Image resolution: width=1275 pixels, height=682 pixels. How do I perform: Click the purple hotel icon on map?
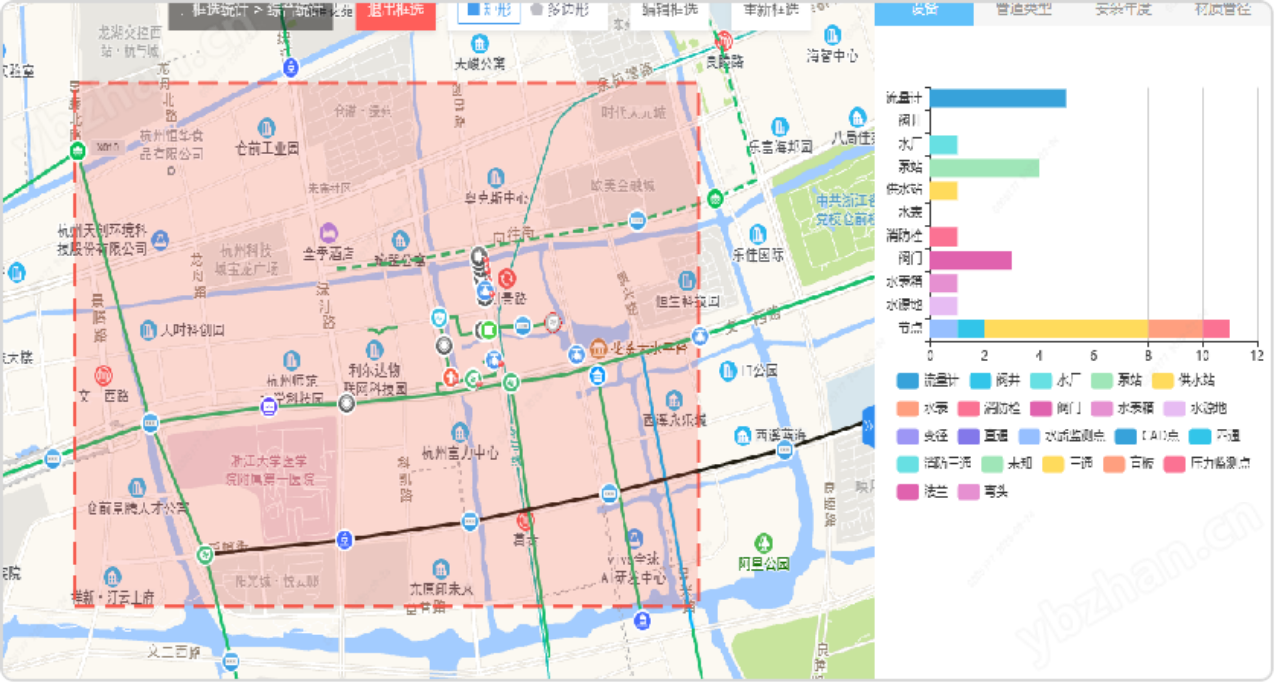[328, 232]
